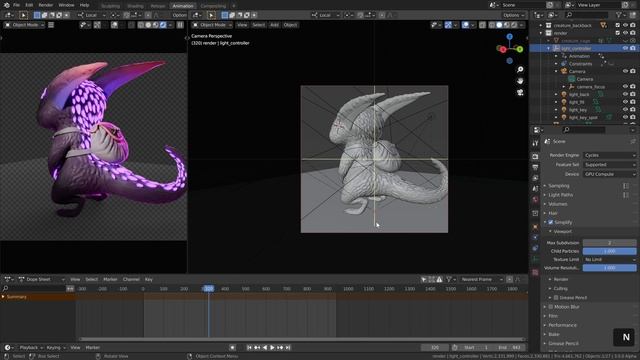Open the camera viewport Object menu

point(290,25)
